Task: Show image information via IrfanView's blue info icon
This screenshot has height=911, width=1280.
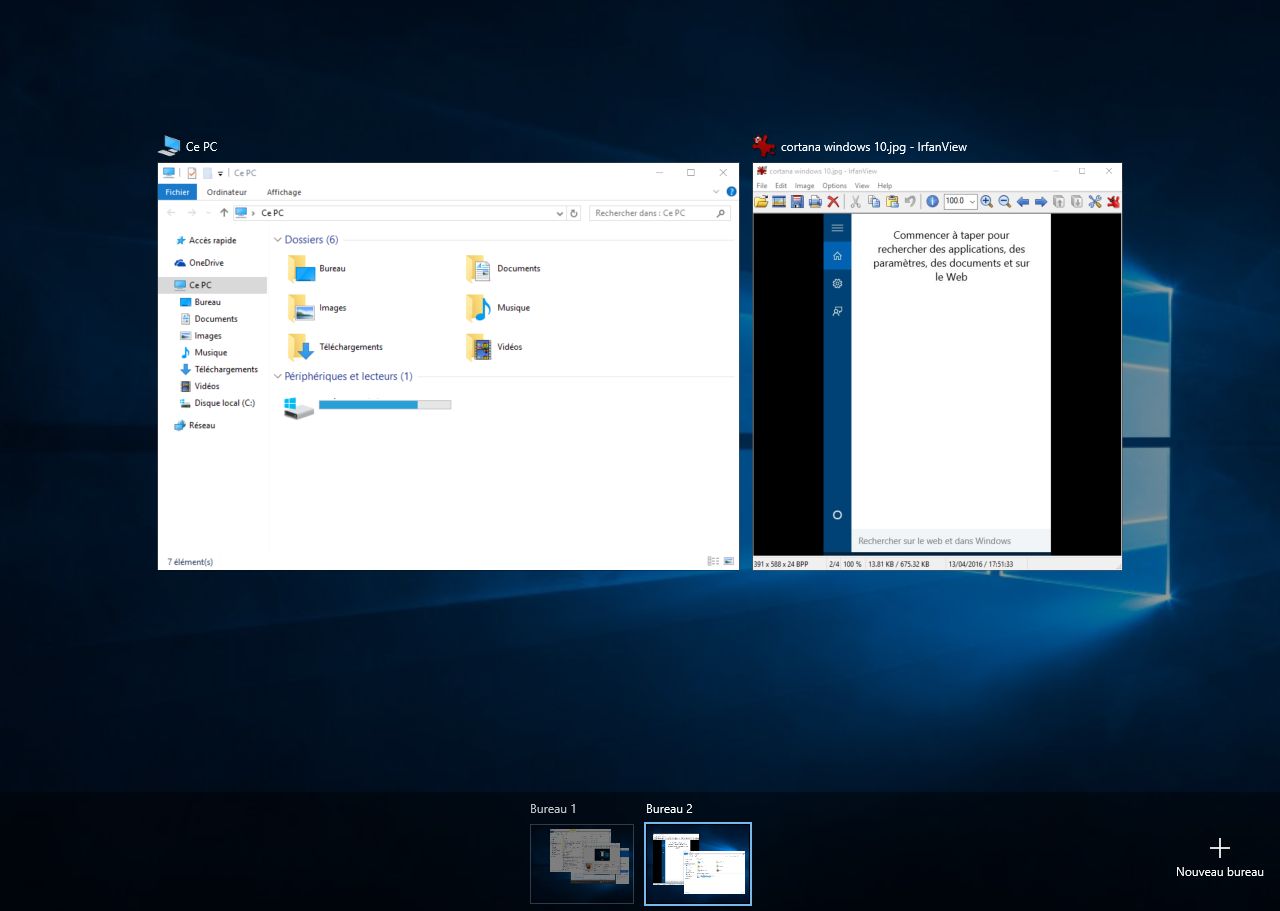Action: tap(933, 201)
